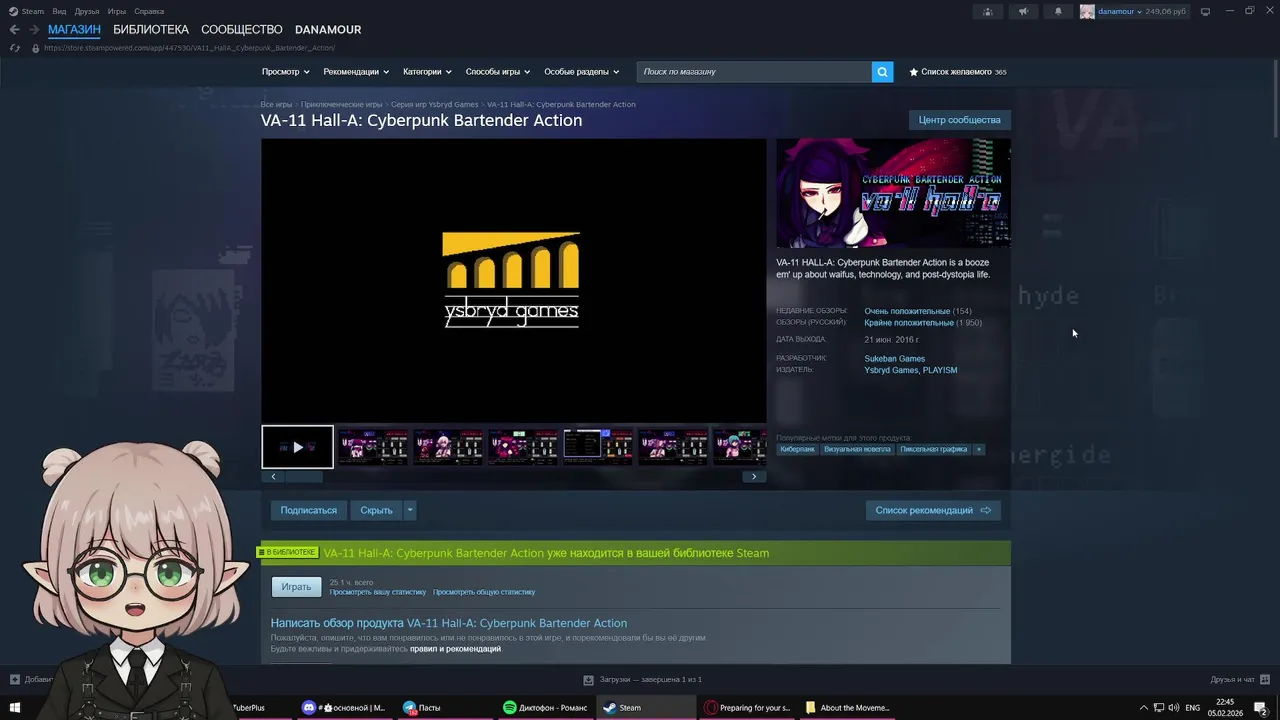Viewport: 1280px width, 720px height.
Task: Click the store search input field
Action: coord(754,72)
